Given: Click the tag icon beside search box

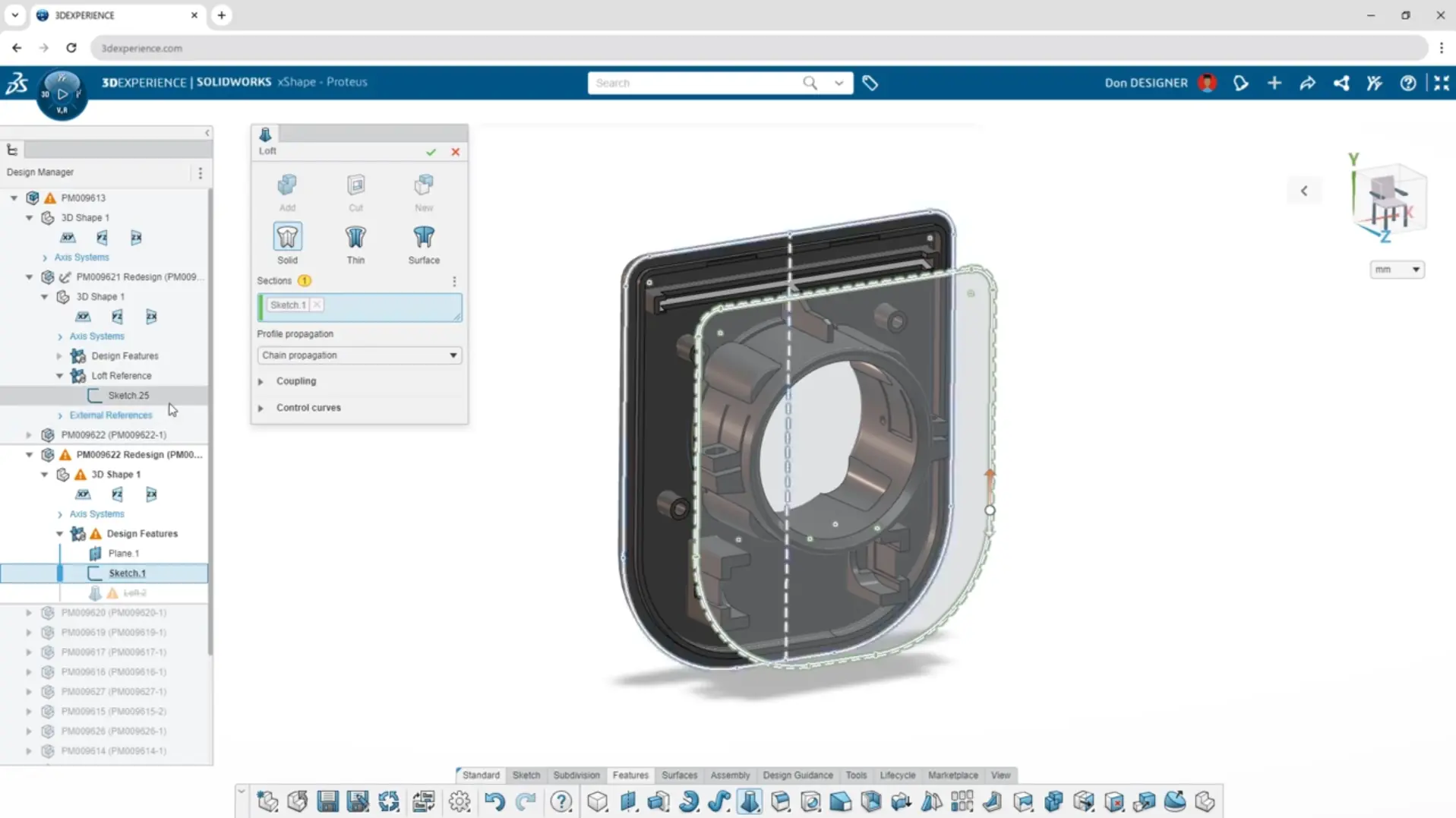Looking at the screenshot, I should tap(870, 83).
